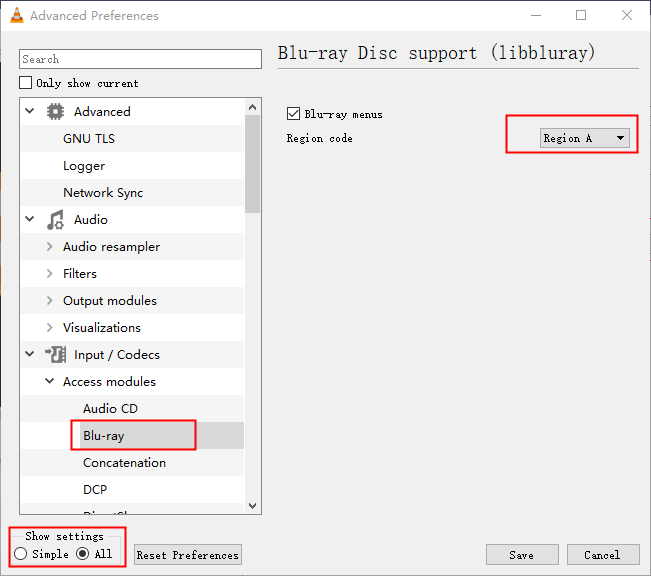Click the tree scrollbar thumb
Image resolution: width=651 pixels, height=576 pixels.
coord(252,164)
